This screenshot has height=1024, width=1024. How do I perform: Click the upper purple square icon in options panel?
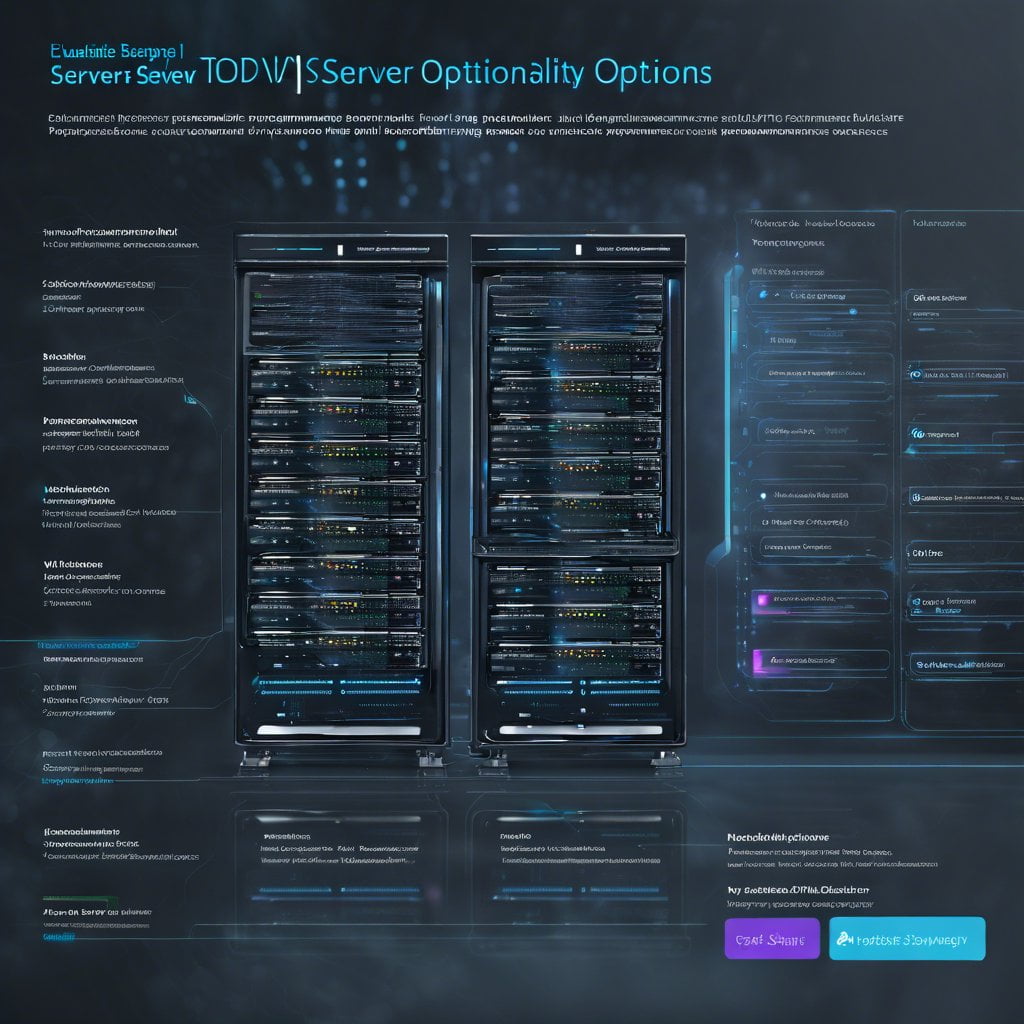pos(763,600)
